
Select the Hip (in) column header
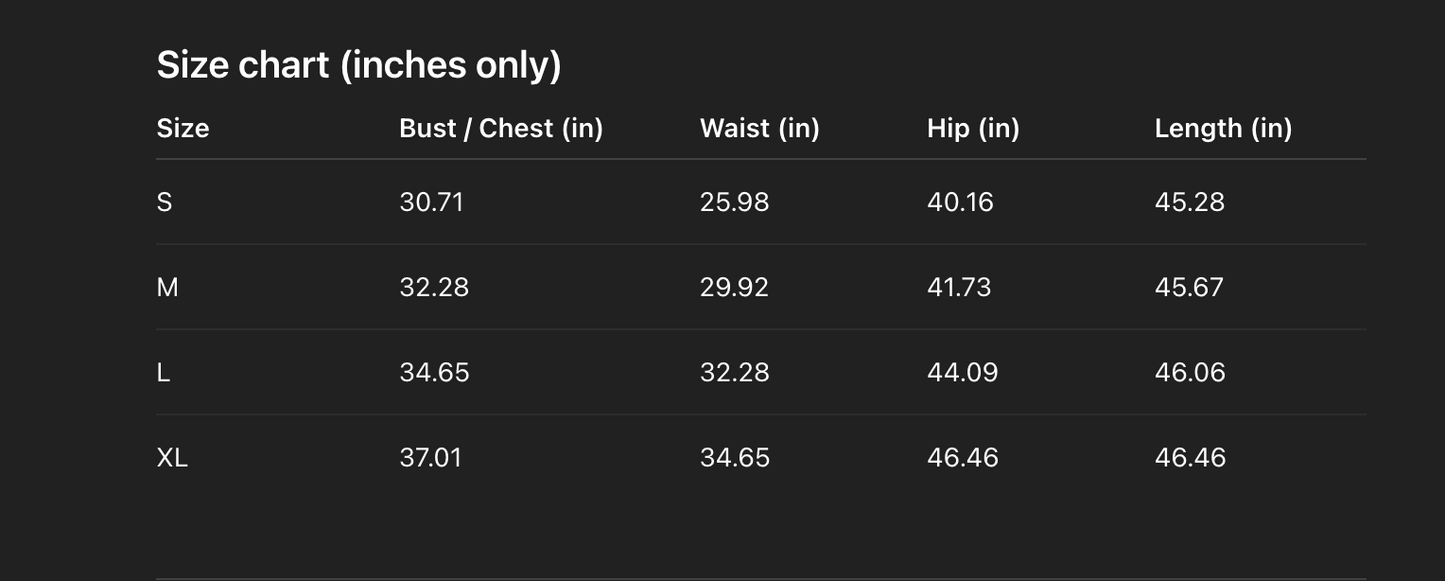click(973, 128)
